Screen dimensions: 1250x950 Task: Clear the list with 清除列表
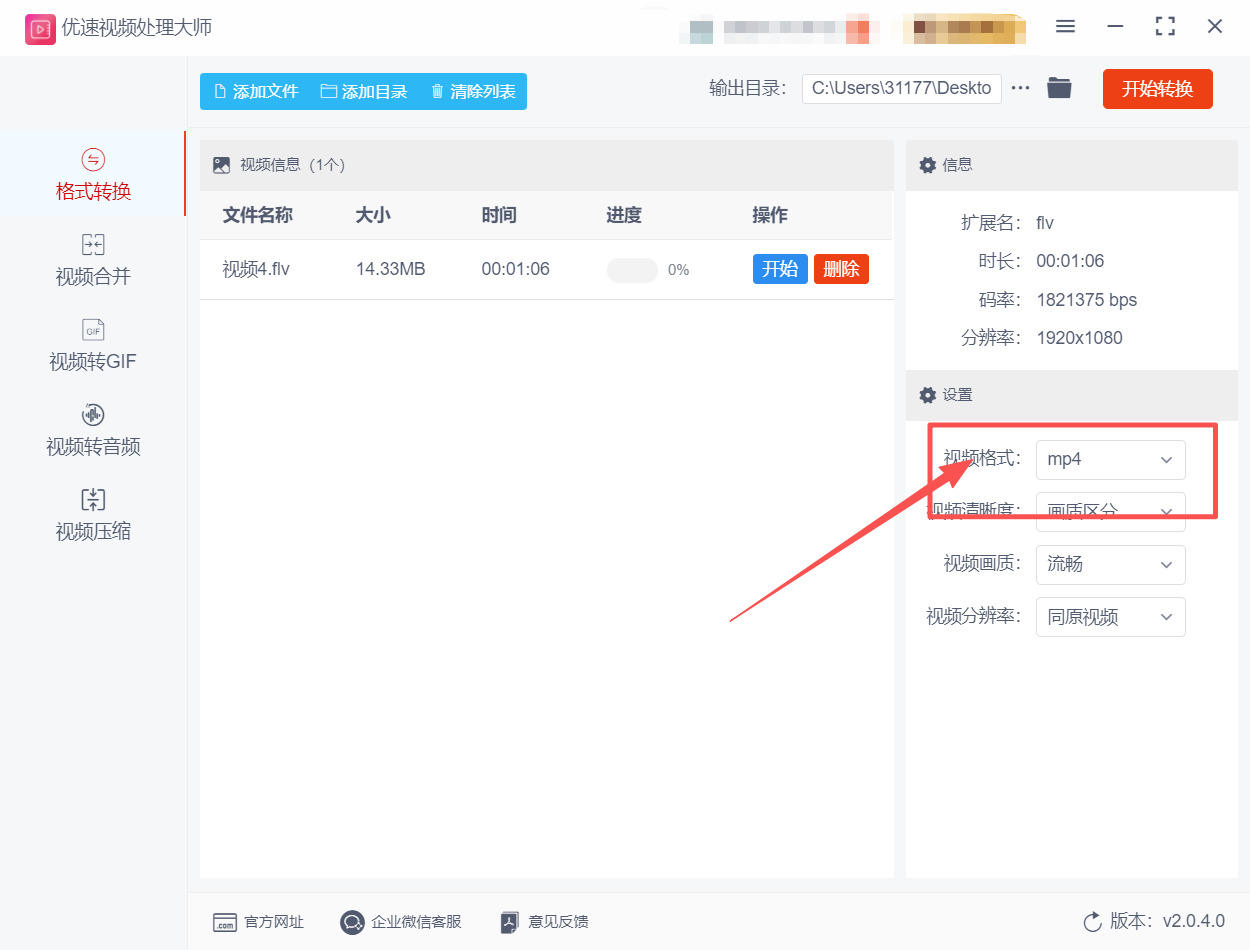[472, 90]
